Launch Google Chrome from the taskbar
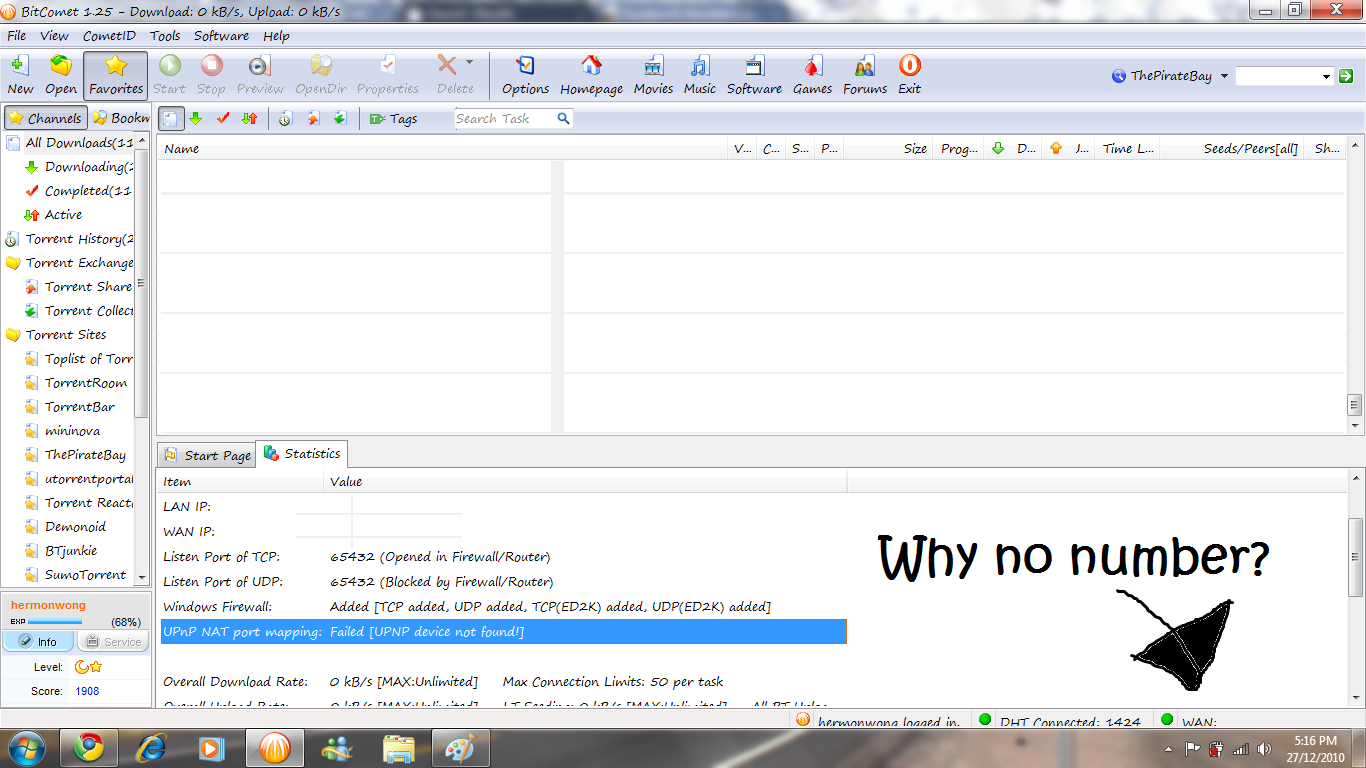Screen dimensions: 1366x768 [x=89, y=747]
